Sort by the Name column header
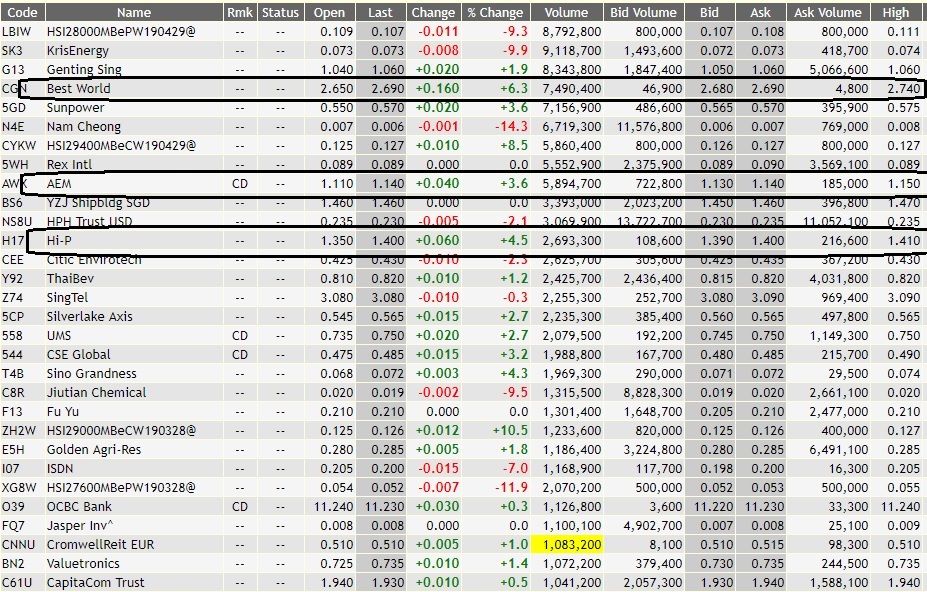The height and width of the screenshot is (592, 927). (x=134, y=12)
